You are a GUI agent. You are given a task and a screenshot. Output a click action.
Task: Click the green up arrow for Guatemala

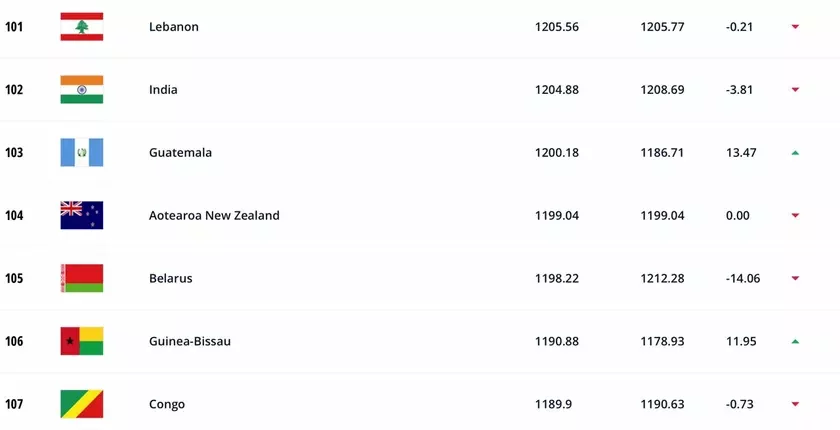[795, 153]
